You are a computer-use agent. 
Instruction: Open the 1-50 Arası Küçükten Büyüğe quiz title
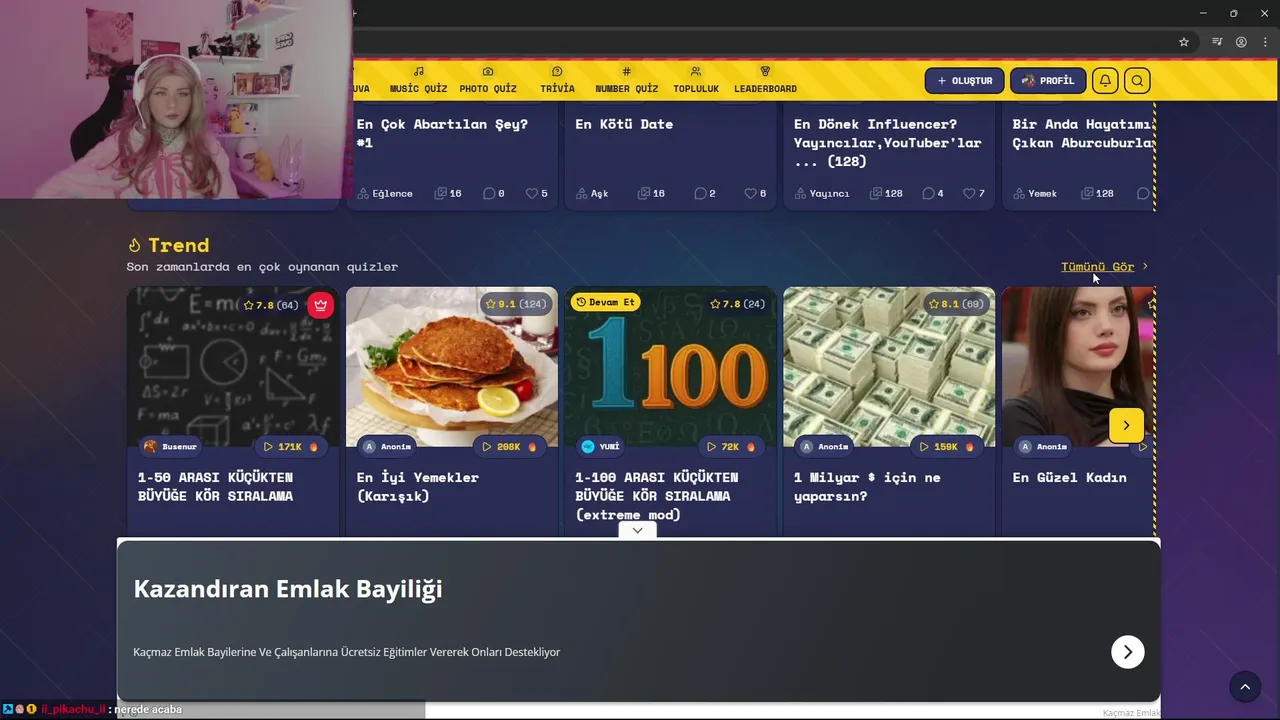215,487
